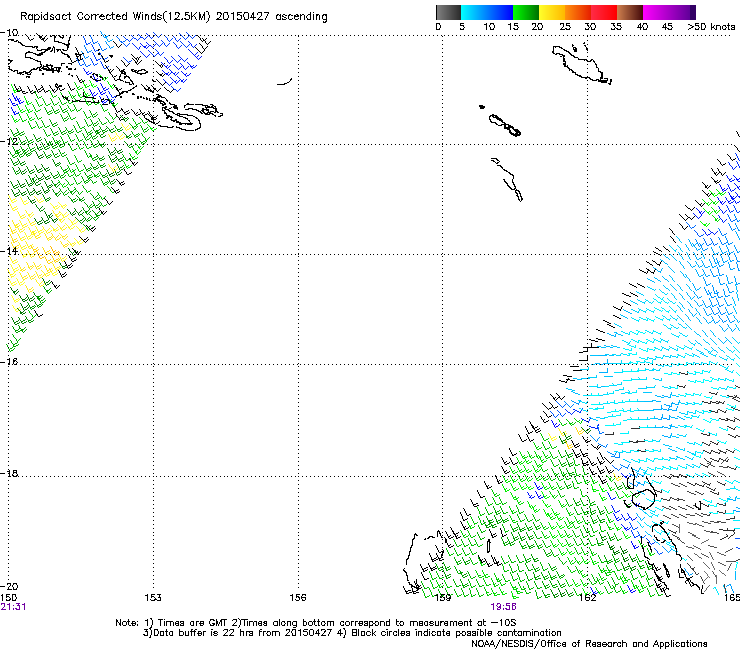Click the date '20150427' in the title

tap(243, 16)
